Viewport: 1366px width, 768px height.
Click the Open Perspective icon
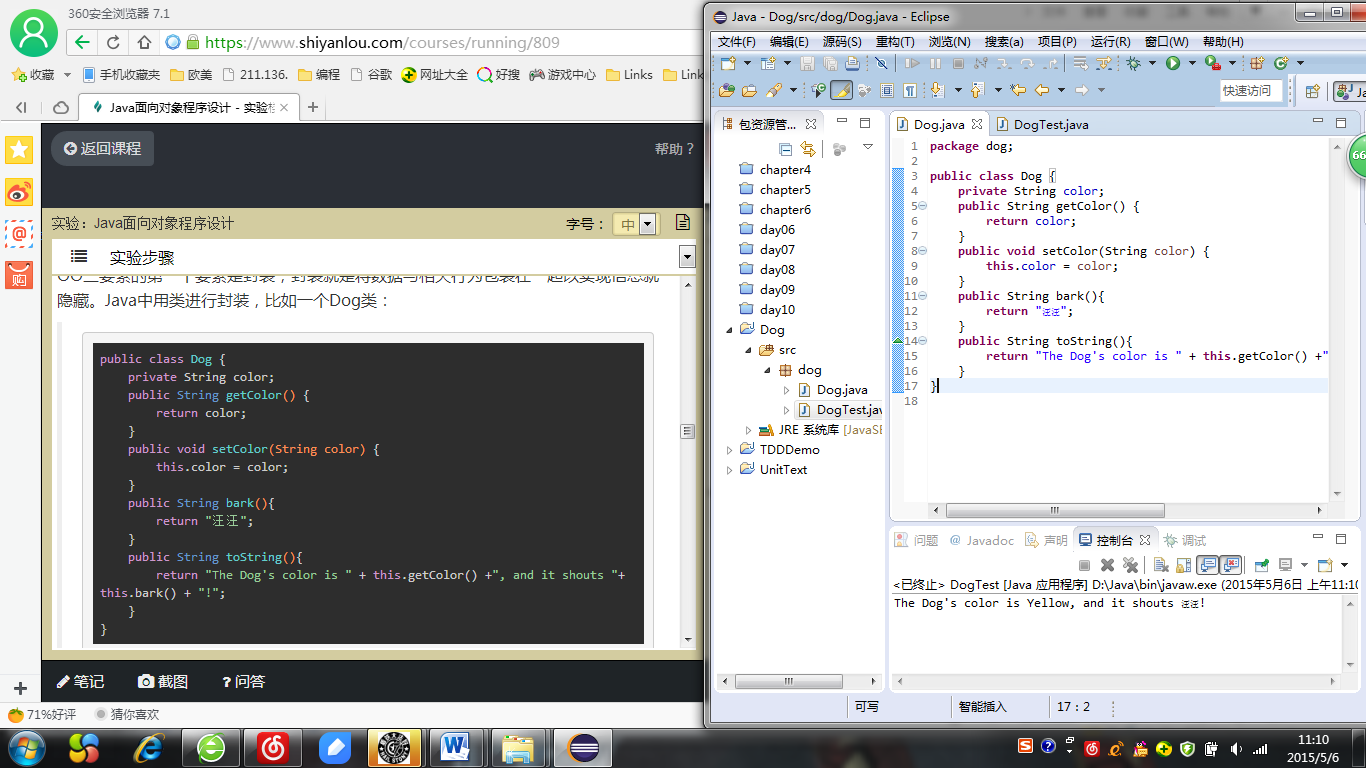coord(1312,91)
